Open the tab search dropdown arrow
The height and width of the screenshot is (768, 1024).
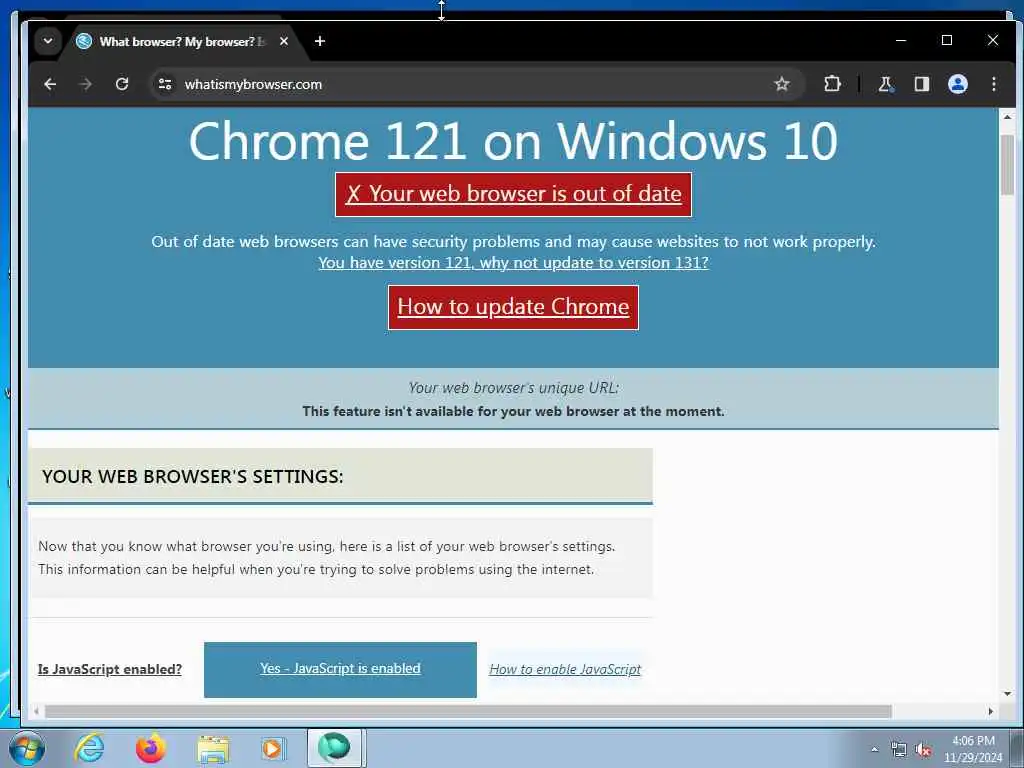coord(48,41)
